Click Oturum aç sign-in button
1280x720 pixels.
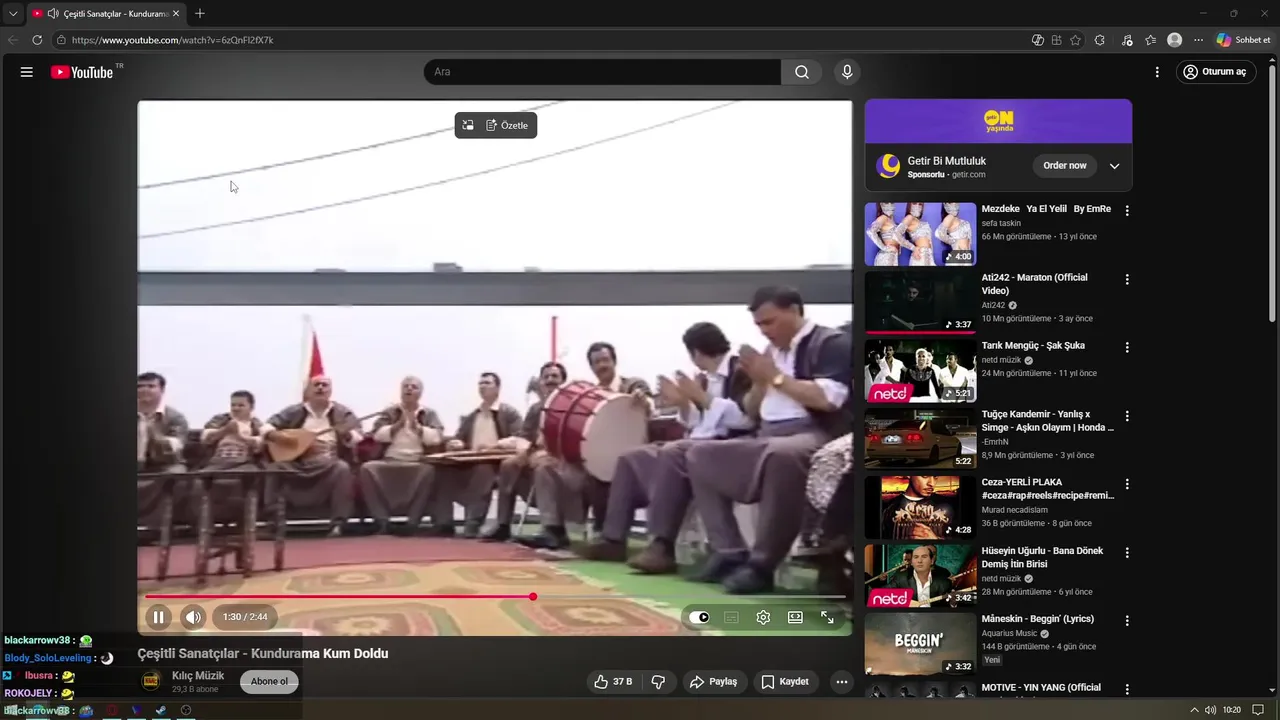coord(1215,72)
